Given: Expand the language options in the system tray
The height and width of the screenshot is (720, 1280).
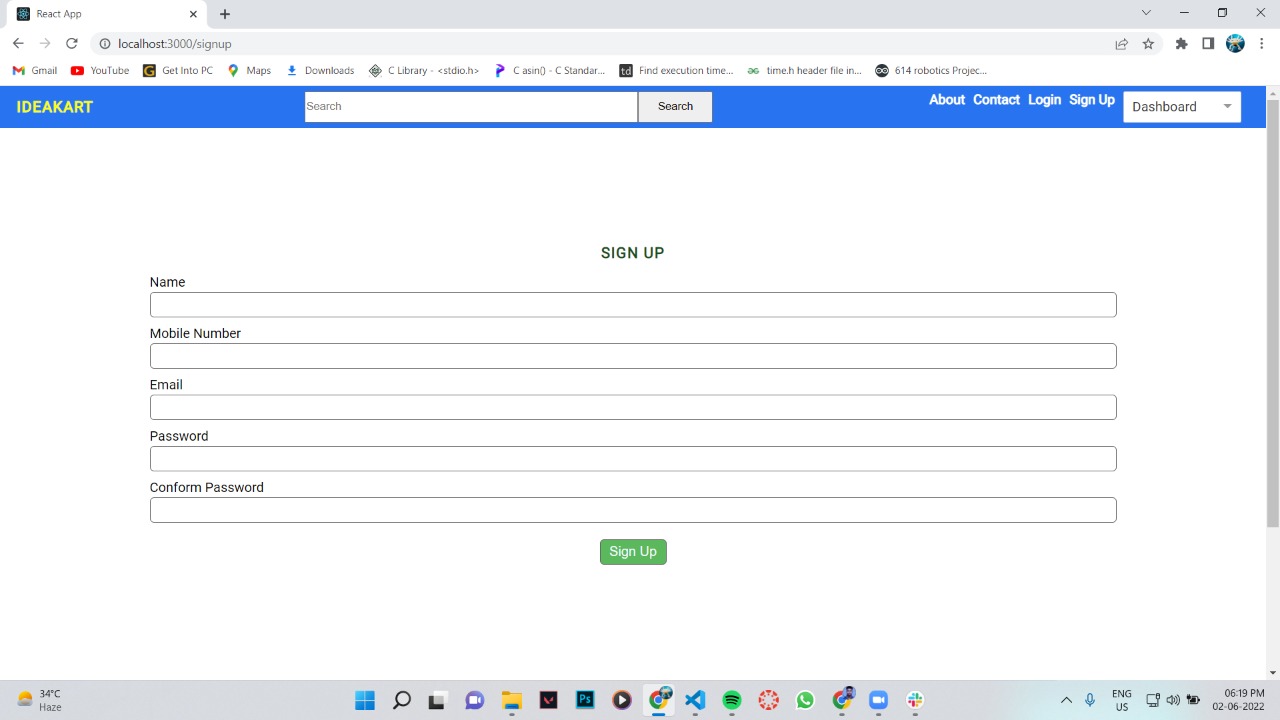Looking at the screenshot, I should click(1121, 700).
